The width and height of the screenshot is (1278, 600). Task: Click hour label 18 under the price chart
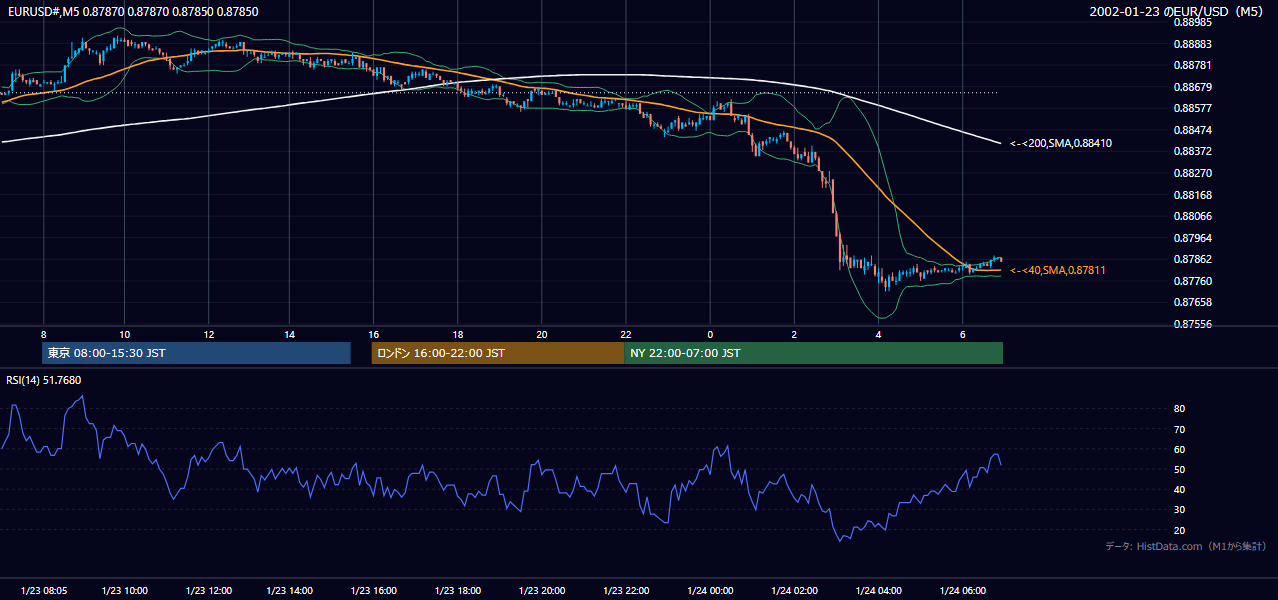coord(457,334)
